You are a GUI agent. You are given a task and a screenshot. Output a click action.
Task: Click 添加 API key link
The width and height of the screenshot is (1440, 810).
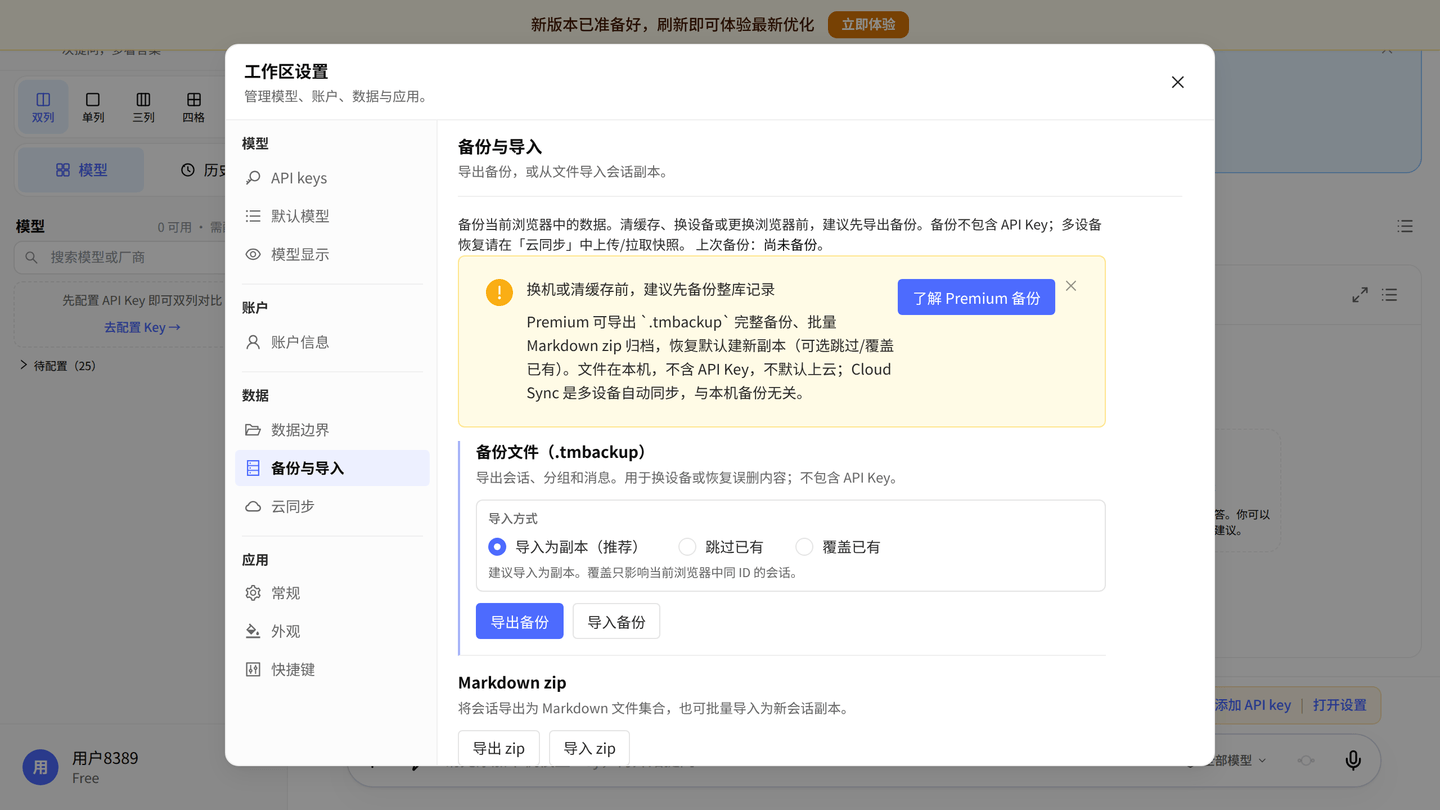[1252, 705]
